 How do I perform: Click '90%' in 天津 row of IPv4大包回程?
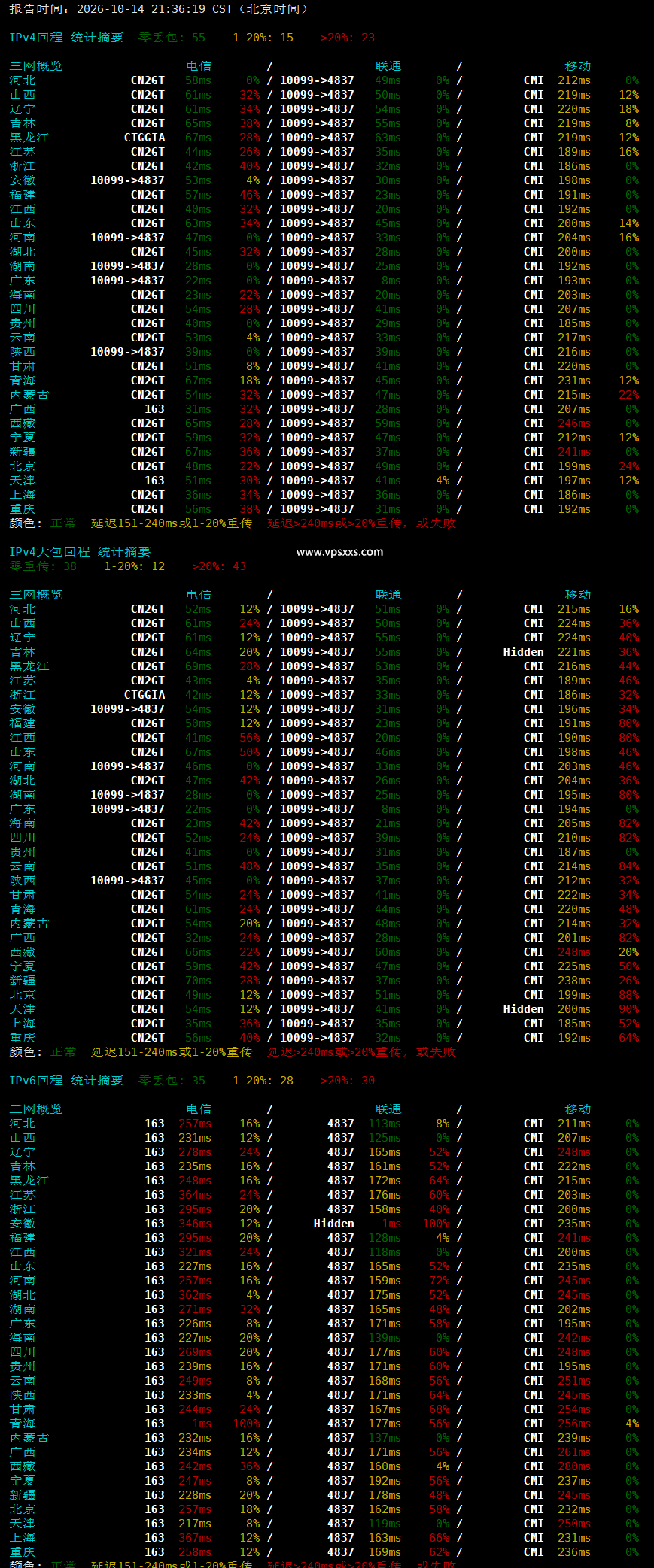click(629, 1009)
